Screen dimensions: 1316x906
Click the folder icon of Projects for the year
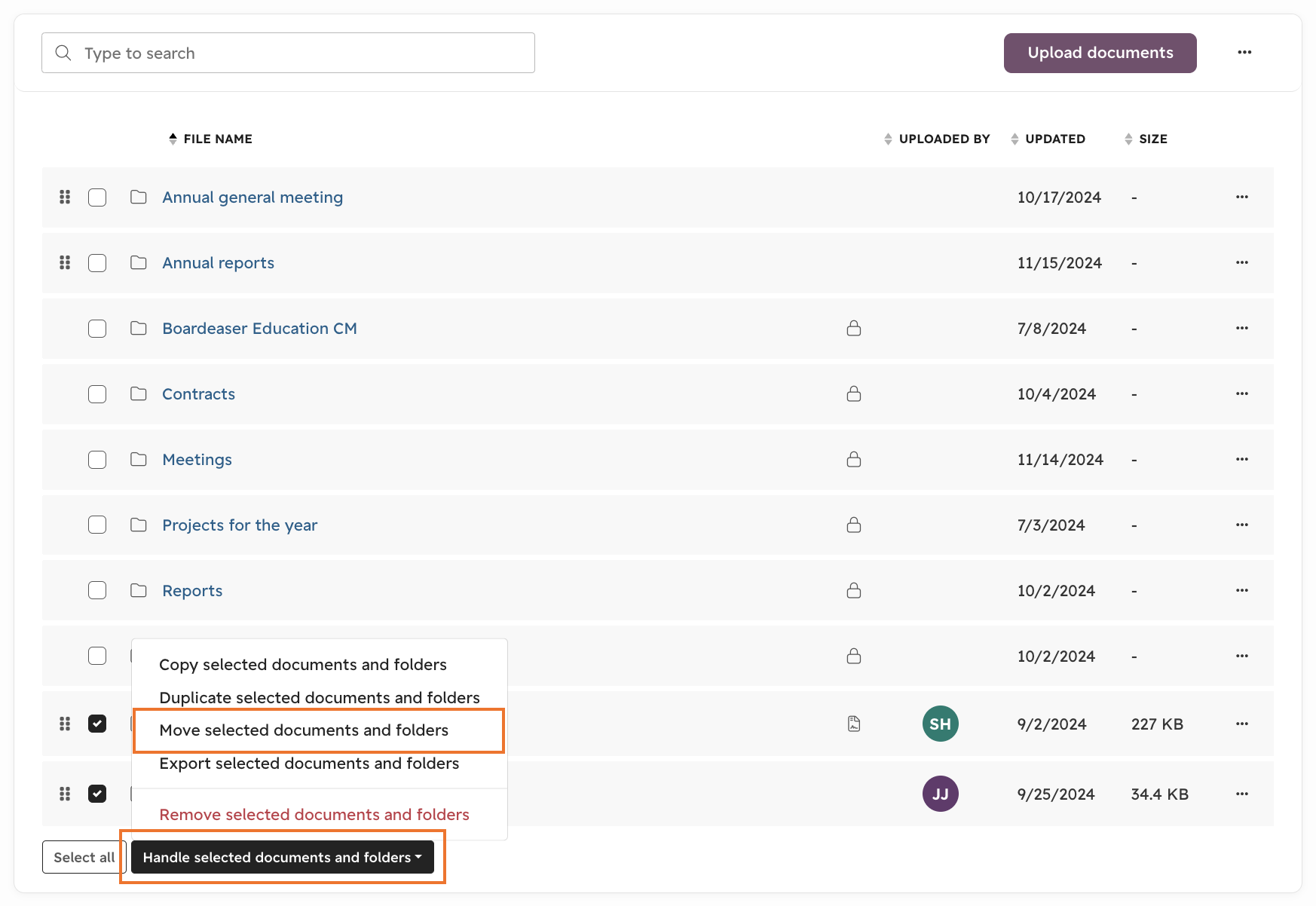point(139,525)
